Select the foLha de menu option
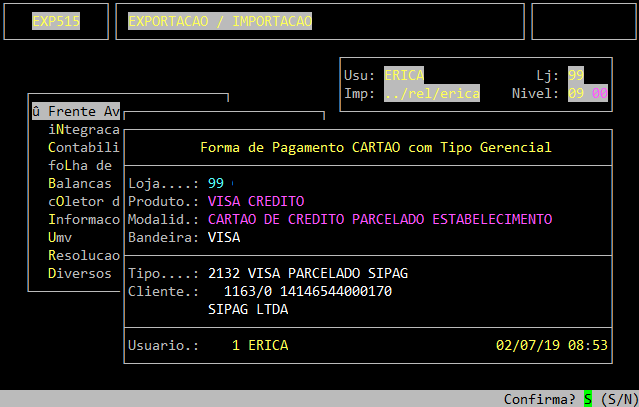The image size is (639, 407). (x=80, y=165)
